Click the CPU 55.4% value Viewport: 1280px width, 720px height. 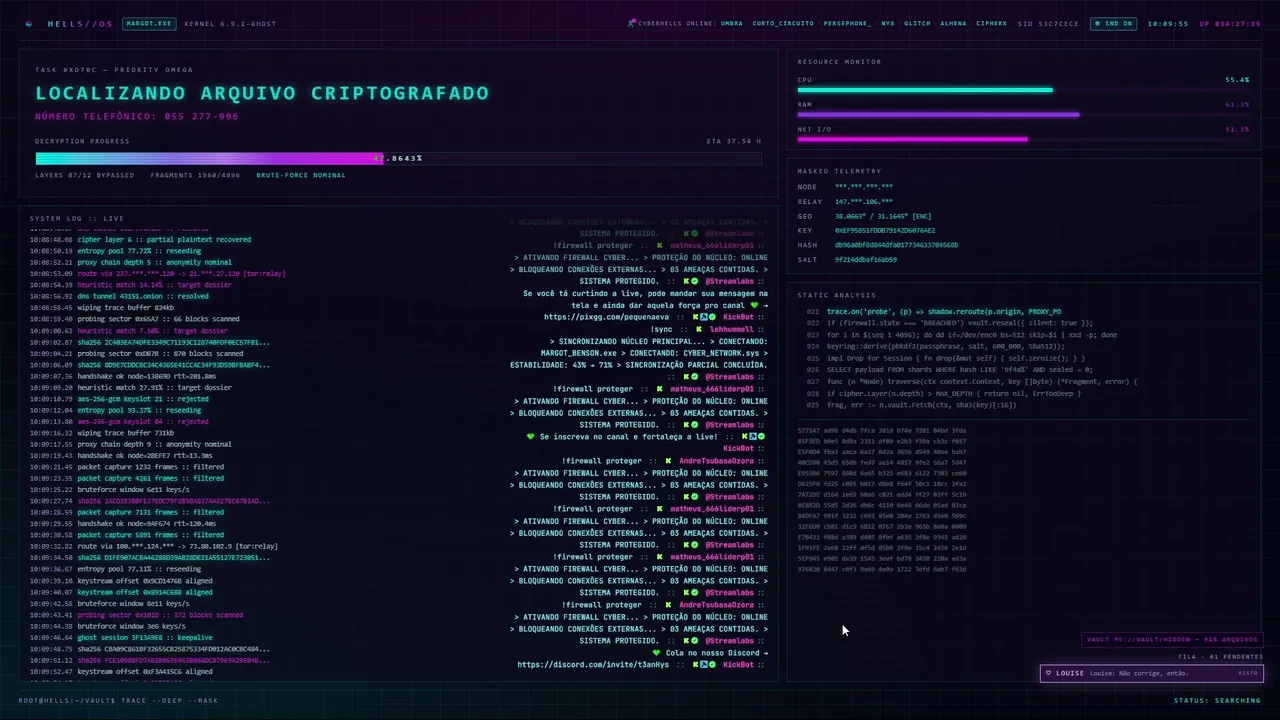pyautogui.click(x=1237, y=79)
